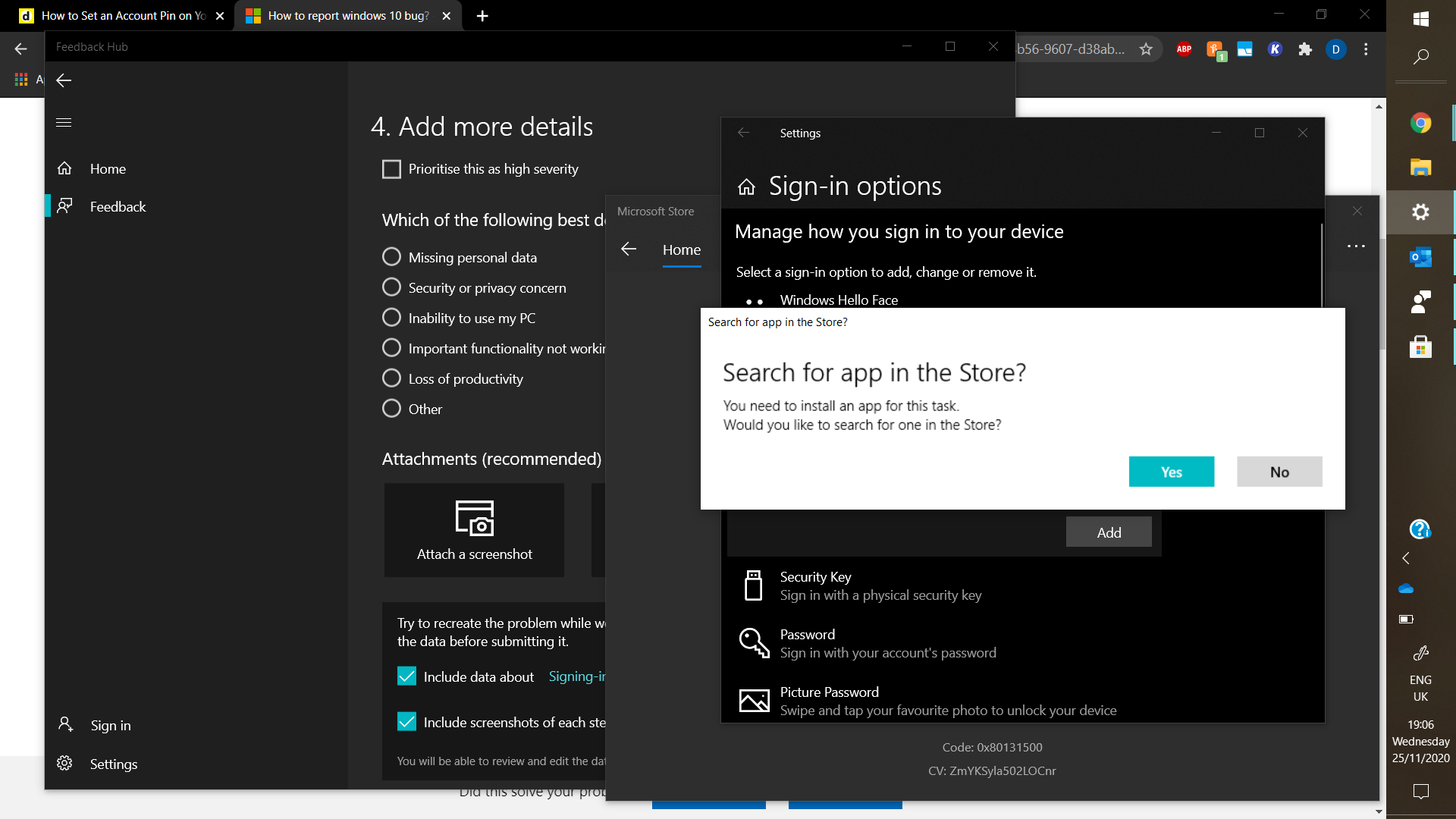Expand hidden tray icons chevron
1456x819 pixels.
pos(1406,558)
